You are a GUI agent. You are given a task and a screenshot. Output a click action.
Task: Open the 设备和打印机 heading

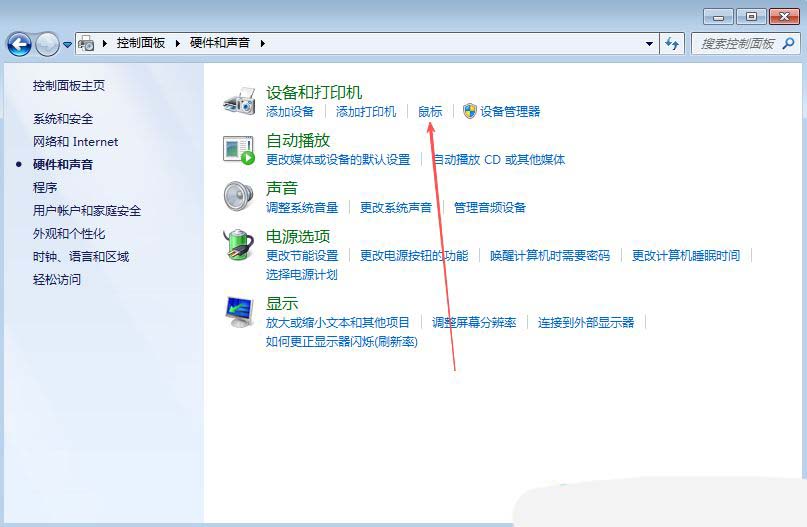coord(314,93)
